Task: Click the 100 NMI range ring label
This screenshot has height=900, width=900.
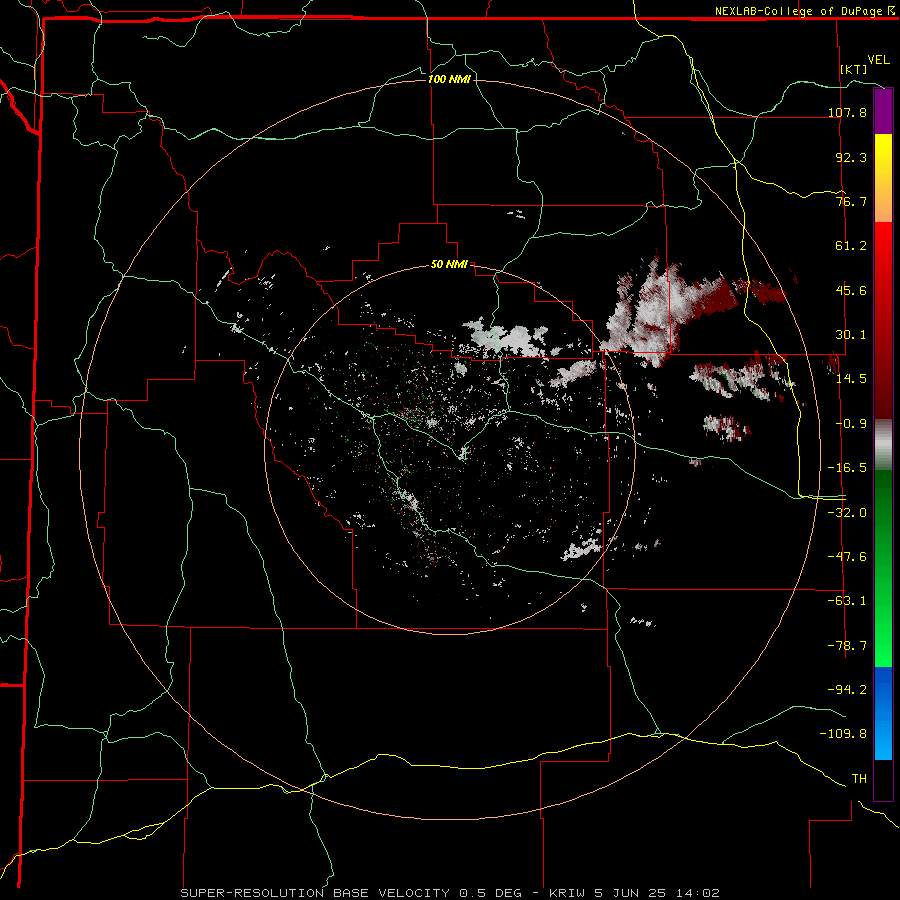Action: pos(449,79)
